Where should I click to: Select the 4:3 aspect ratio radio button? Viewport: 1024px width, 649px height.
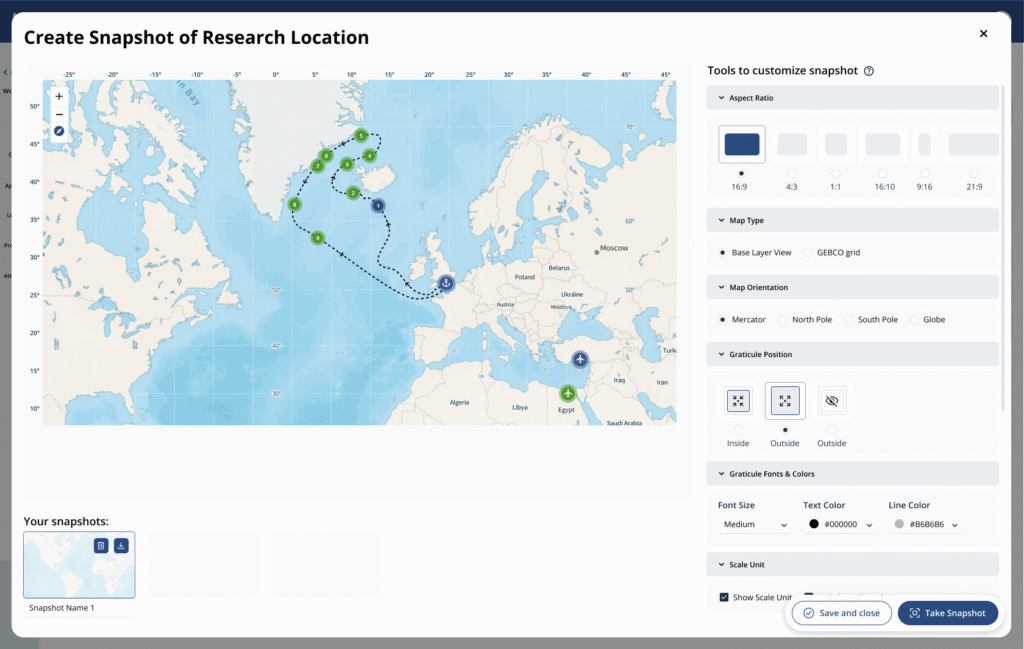coord(792,173)
